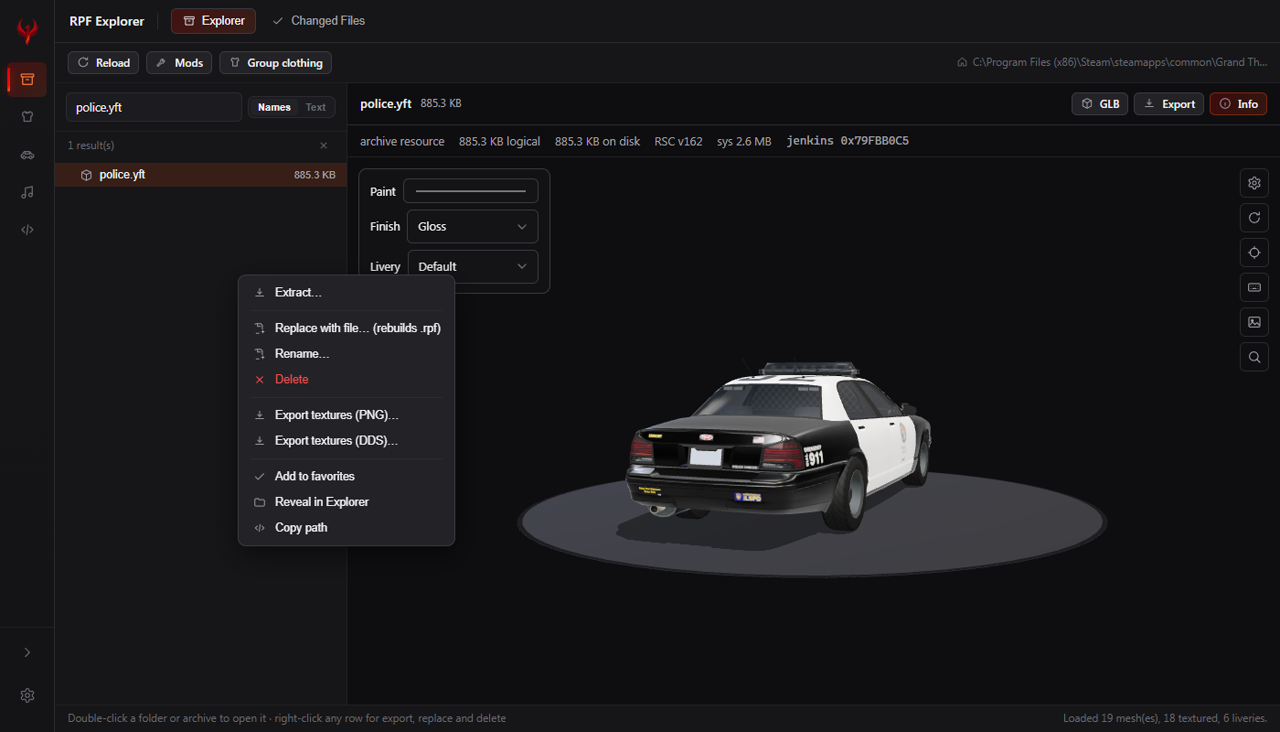This screenshot has height=732, width=1280.
Task: Click the viewer magnifier search icon
Action: click(1254, 357)
